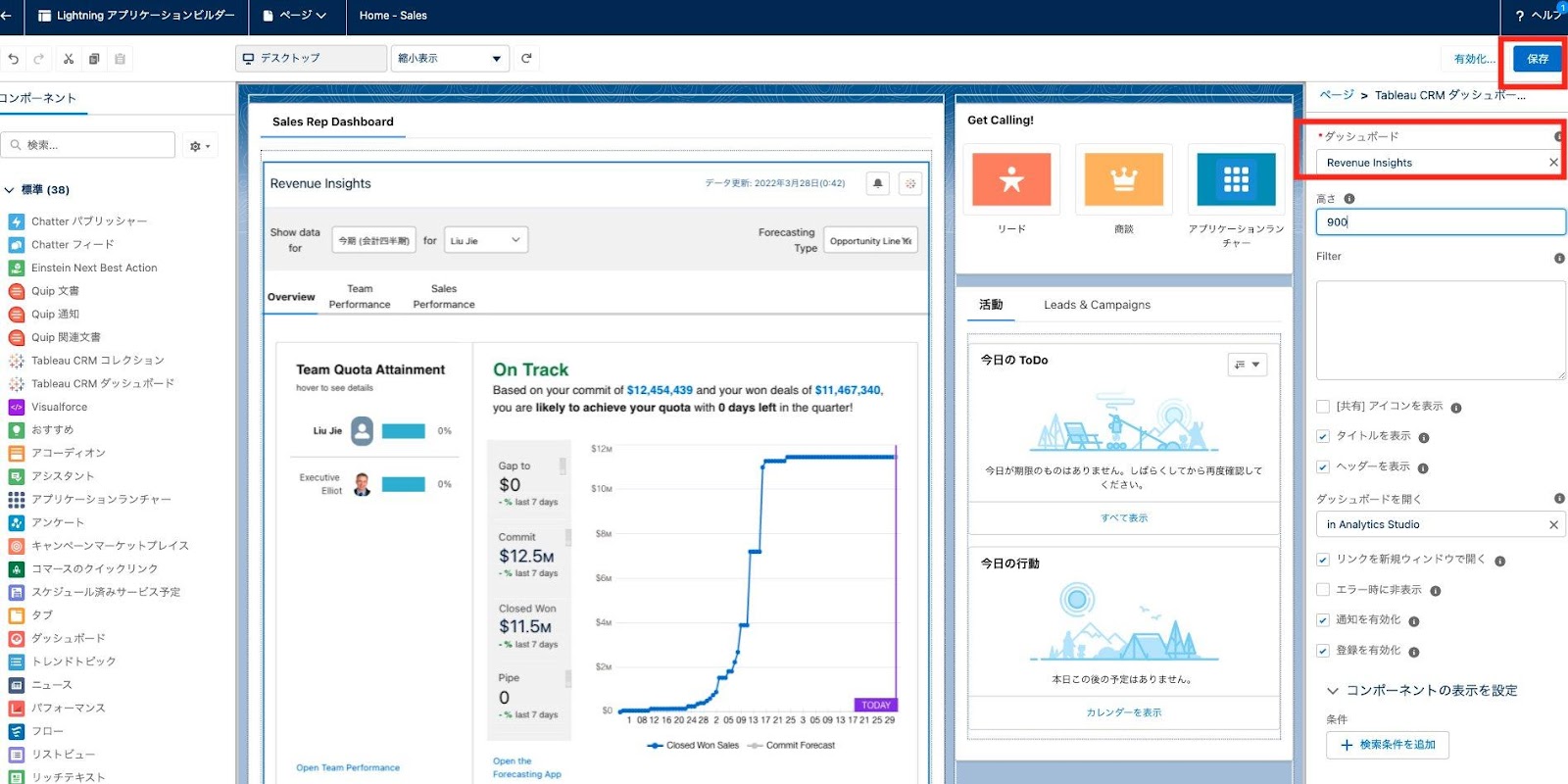The image size is (1568, 784).
Task: Click the + 検索条件を追加 button
Action: click(1388, 745)
